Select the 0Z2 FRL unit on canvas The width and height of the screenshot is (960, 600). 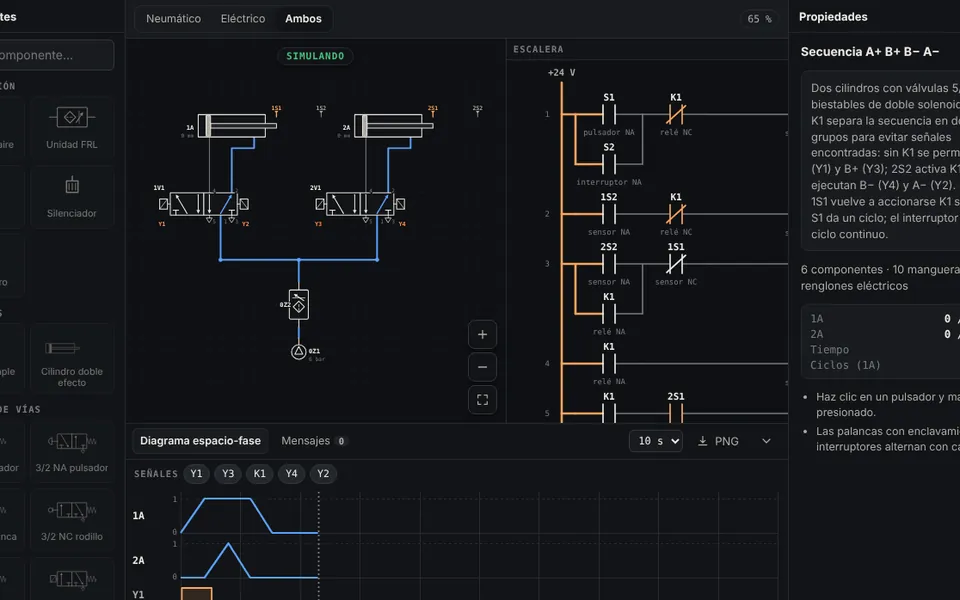pos(299,304)
